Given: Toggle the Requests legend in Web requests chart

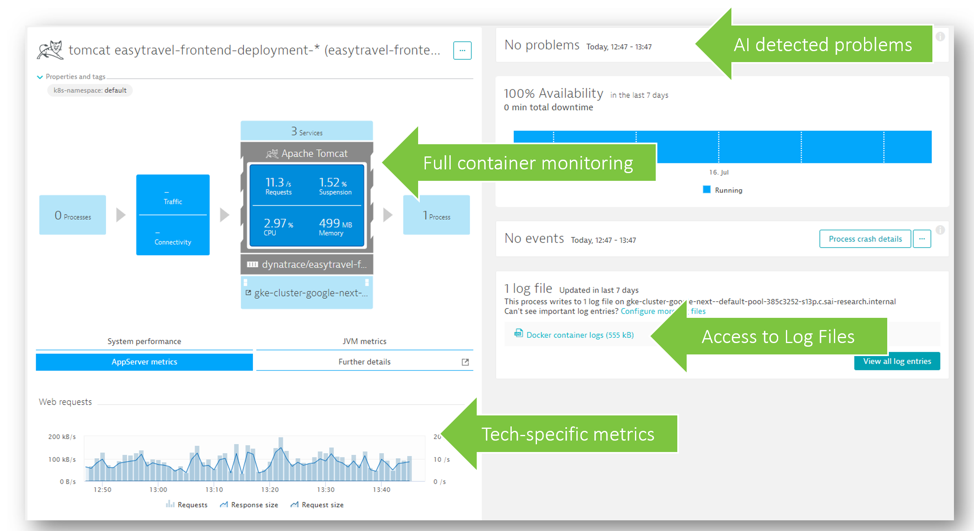Looking at the screenshot, I should [186, 505].
